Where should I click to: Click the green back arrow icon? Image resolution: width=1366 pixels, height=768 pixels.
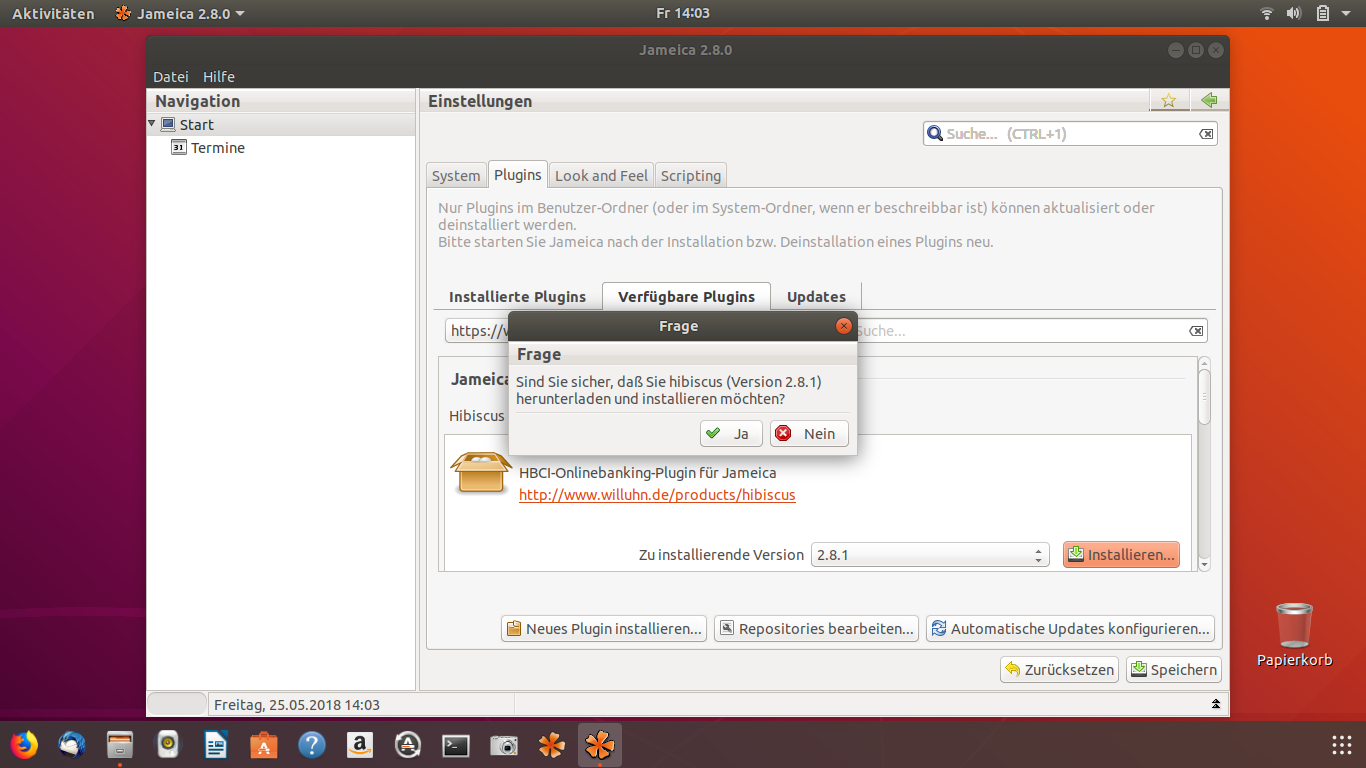point(1209,100)
